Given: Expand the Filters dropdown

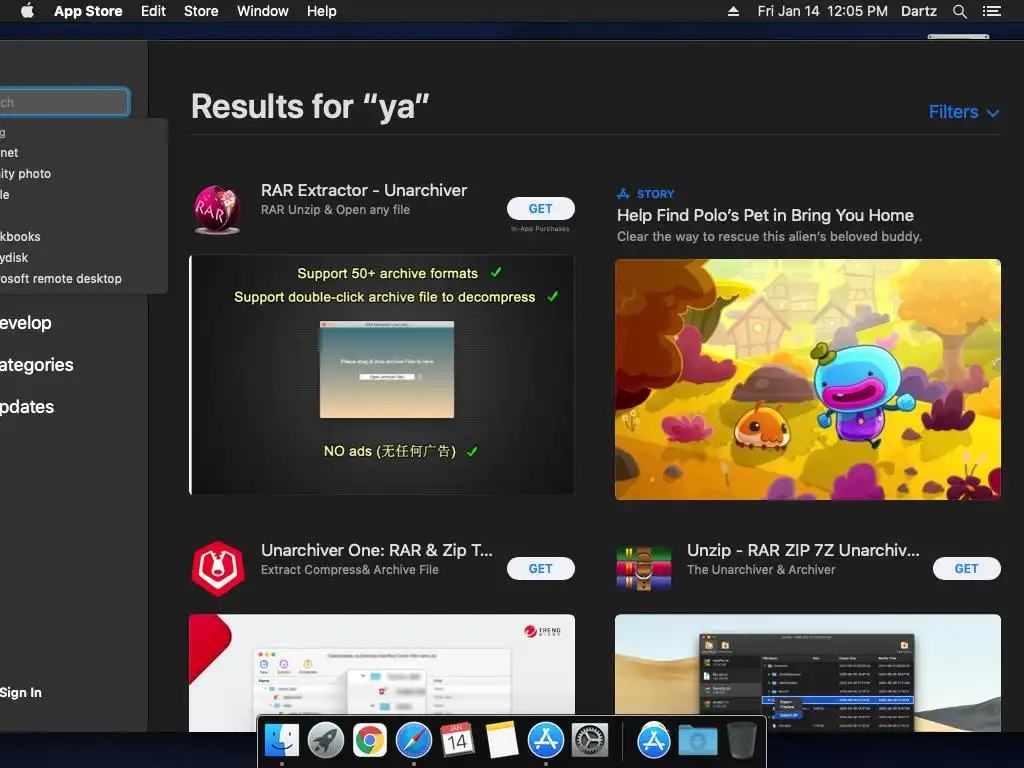Looking at the screenshot, I should point(964,112).
